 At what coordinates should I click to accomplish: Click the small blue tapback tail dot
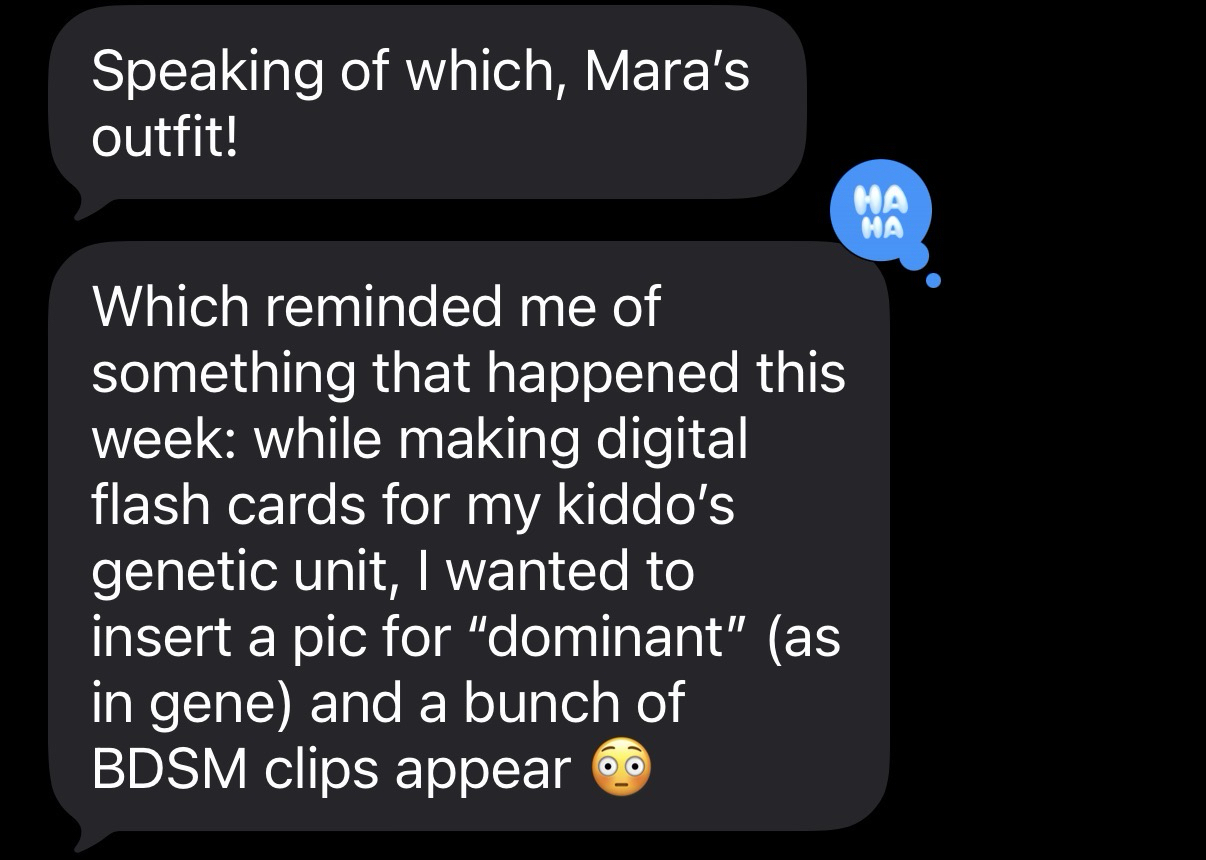click(934, 281)
